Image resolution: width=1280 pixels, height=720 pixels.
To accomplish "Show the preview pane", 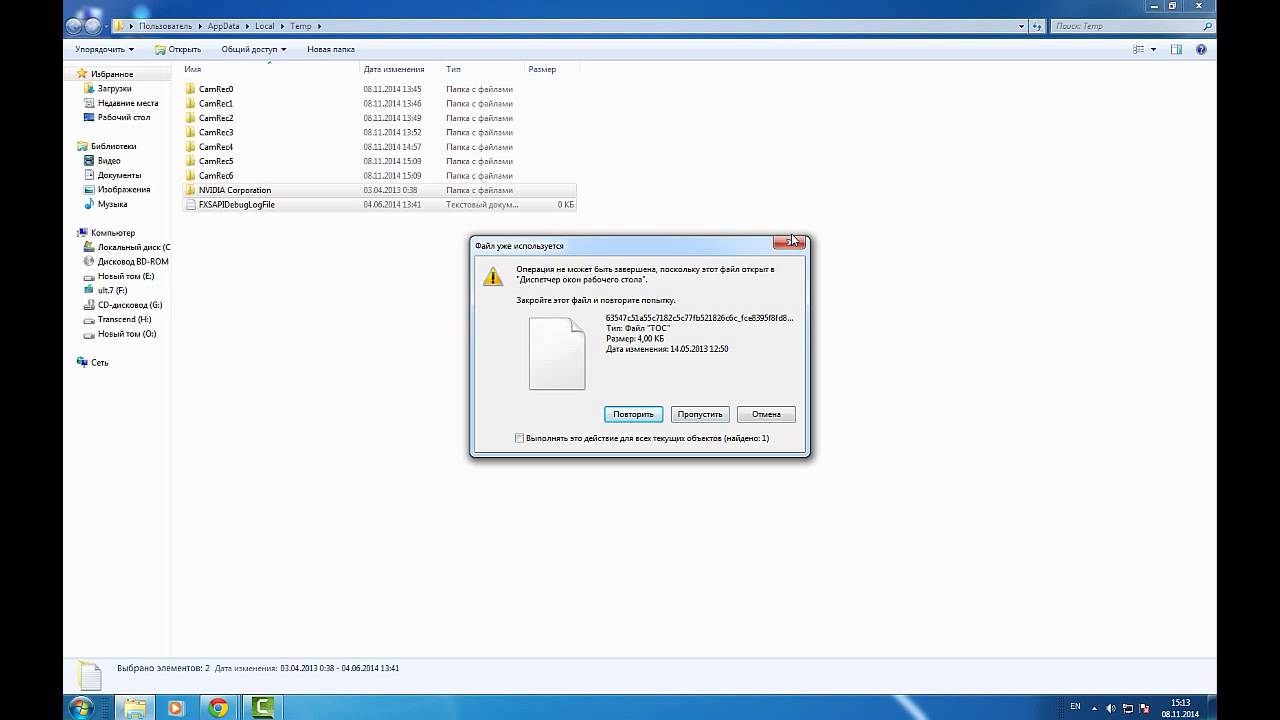I will coord(1177,49).
